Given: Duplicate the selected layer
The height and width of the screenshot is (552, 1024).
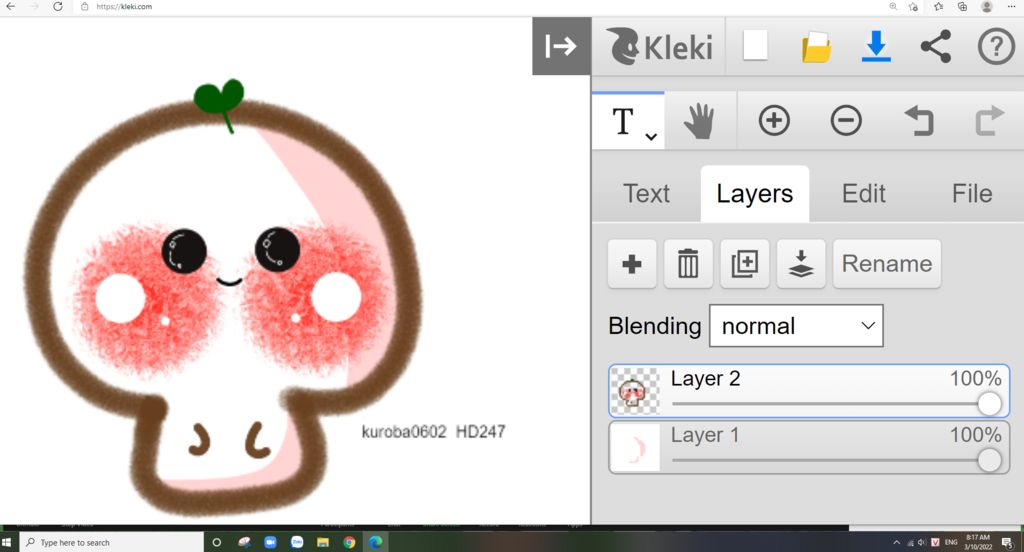Looking at the screenshot, I should click(x=744, y=264).
